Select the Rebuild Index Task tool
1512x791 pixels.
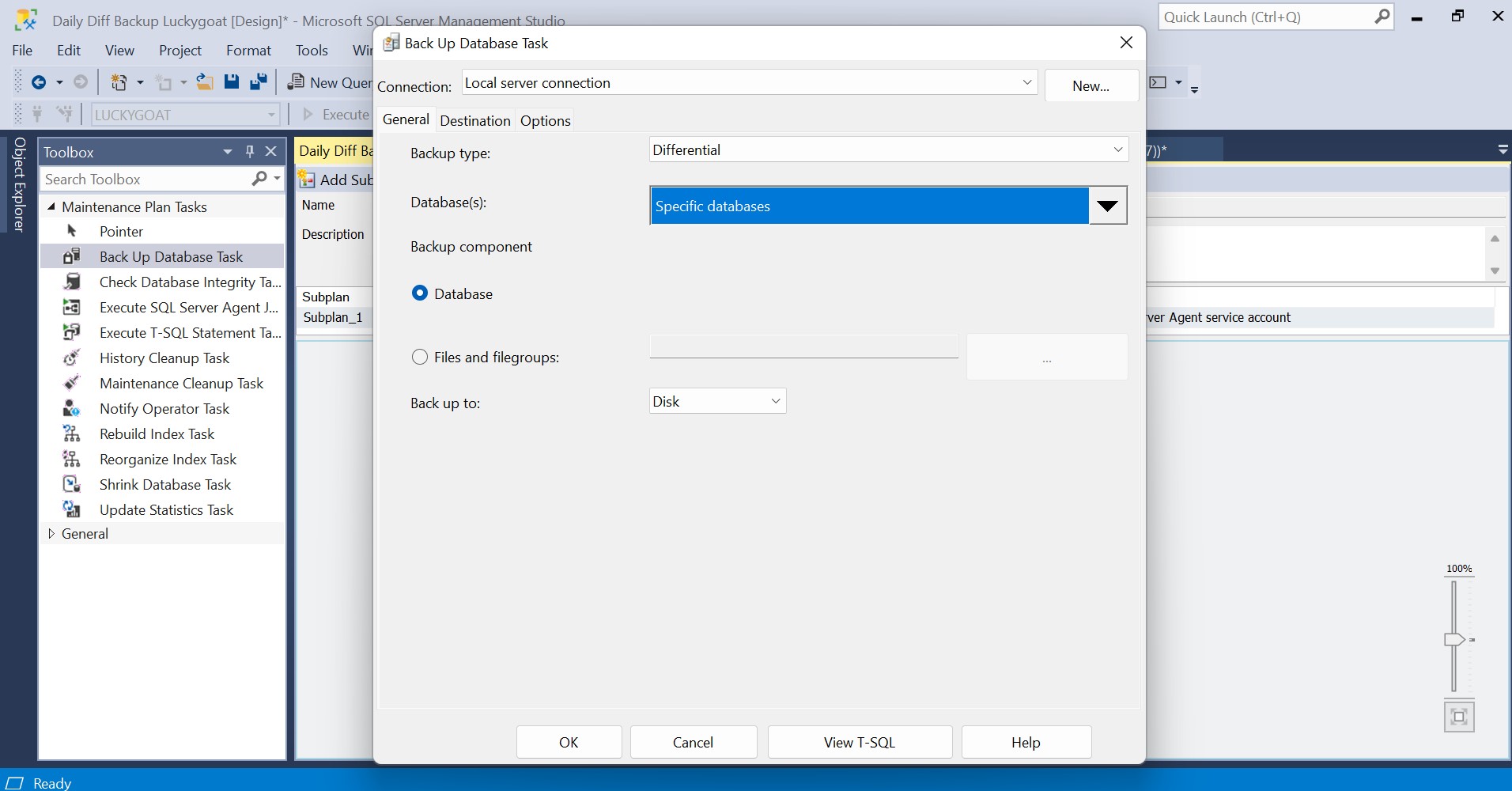(x=157, y=434)
